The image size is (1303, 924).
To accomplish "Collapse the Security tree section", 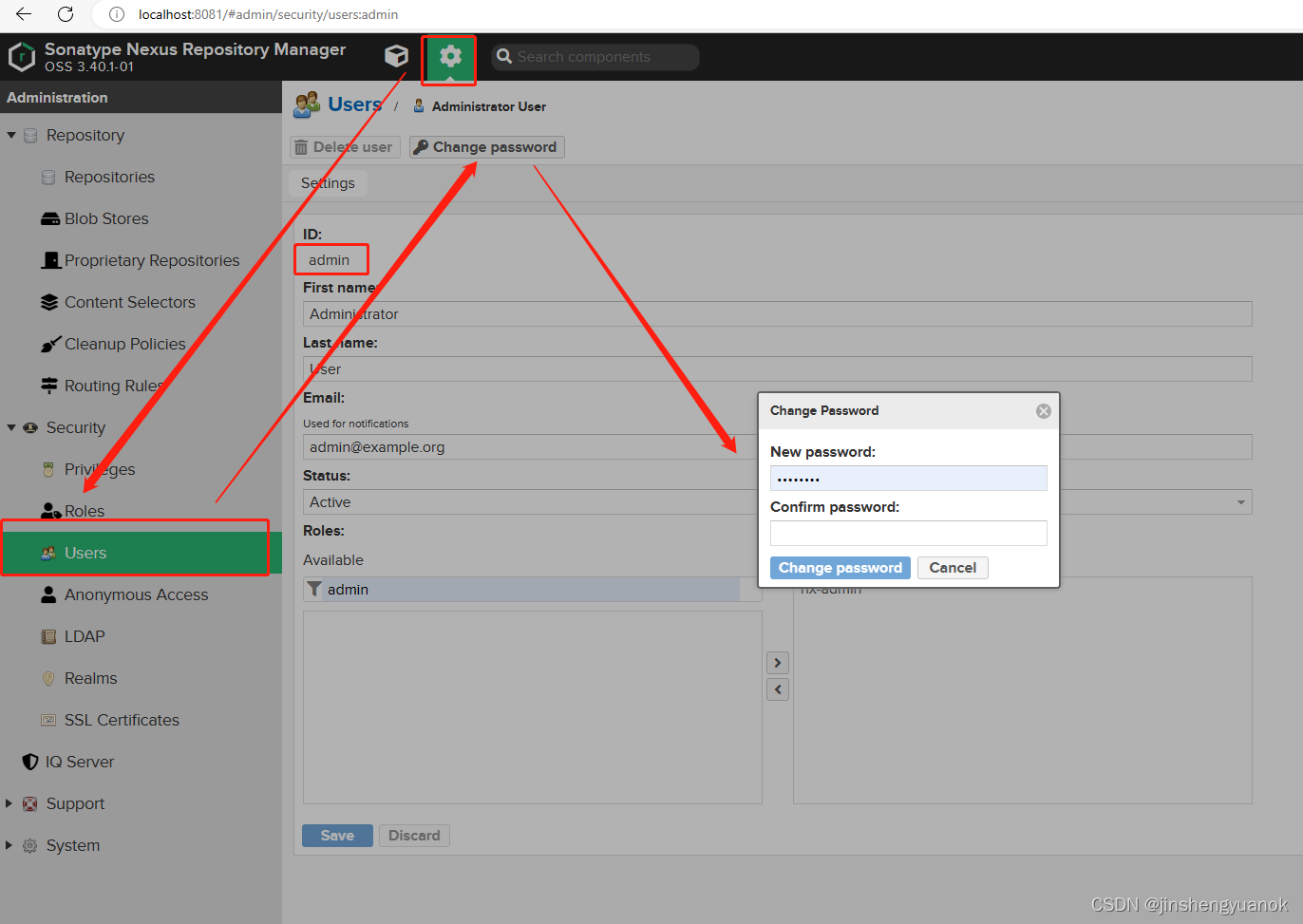I will point(11,427).
